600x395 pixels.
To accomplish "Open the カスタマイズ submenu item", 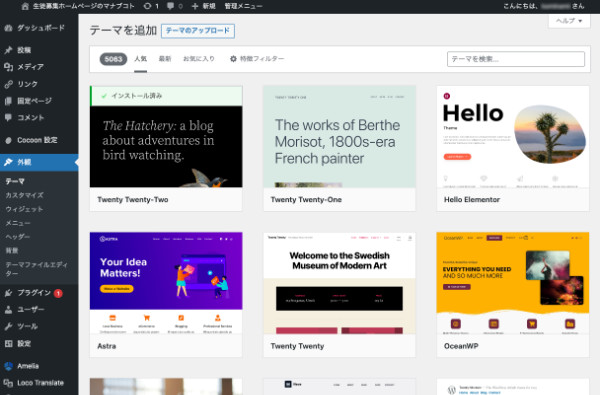I will (24, 195).
